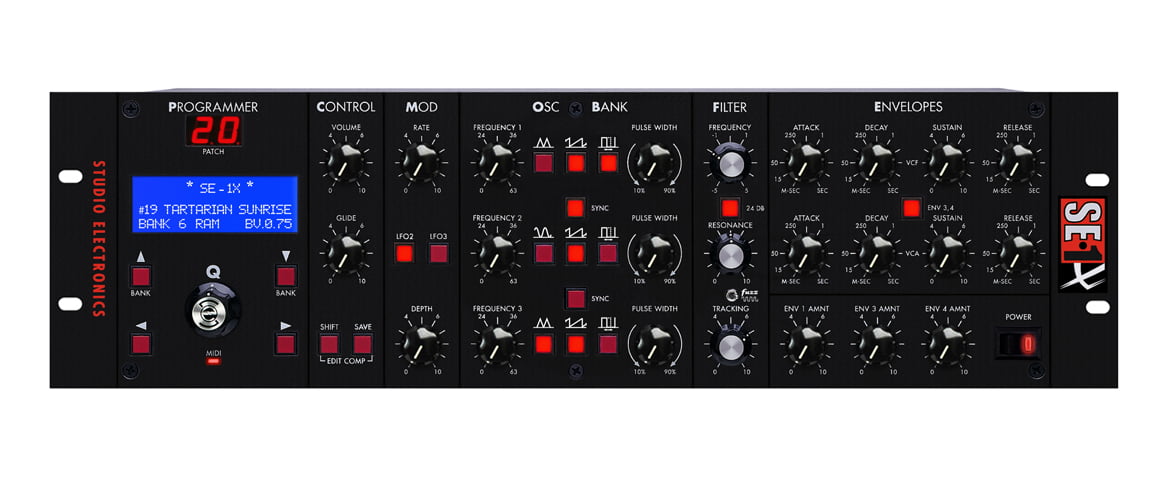The width and height of the screenshot is (1170, 480).
Task: Toggle the LFO2 button
Action: pos(405,254)
